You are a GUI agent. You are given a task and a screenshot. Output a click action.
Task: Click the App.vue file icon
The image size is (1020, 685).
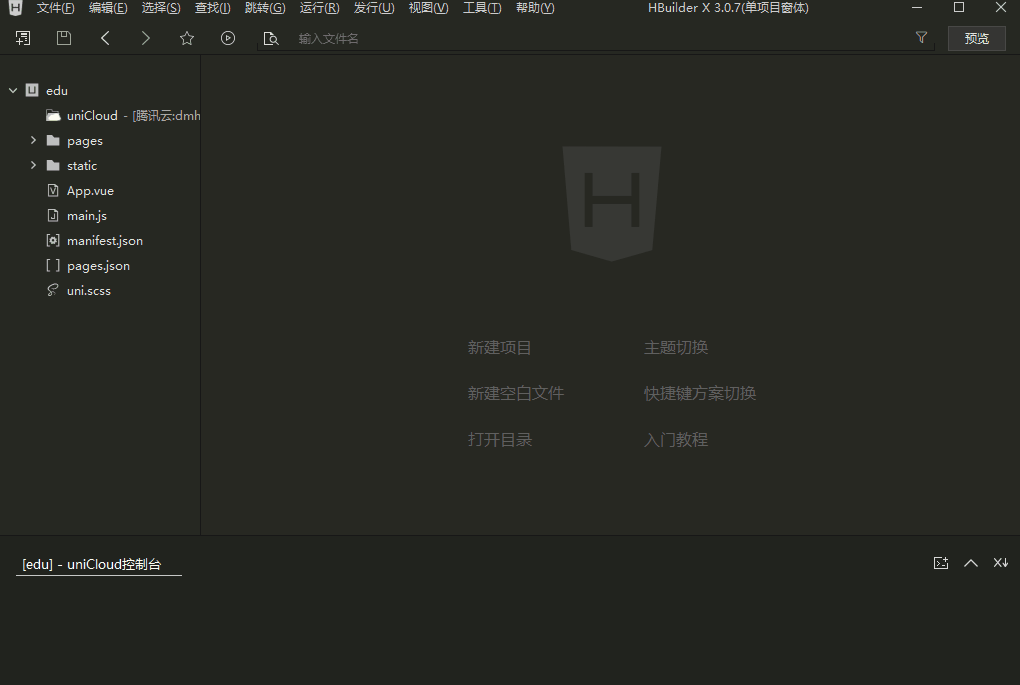[x=53, y=190]
